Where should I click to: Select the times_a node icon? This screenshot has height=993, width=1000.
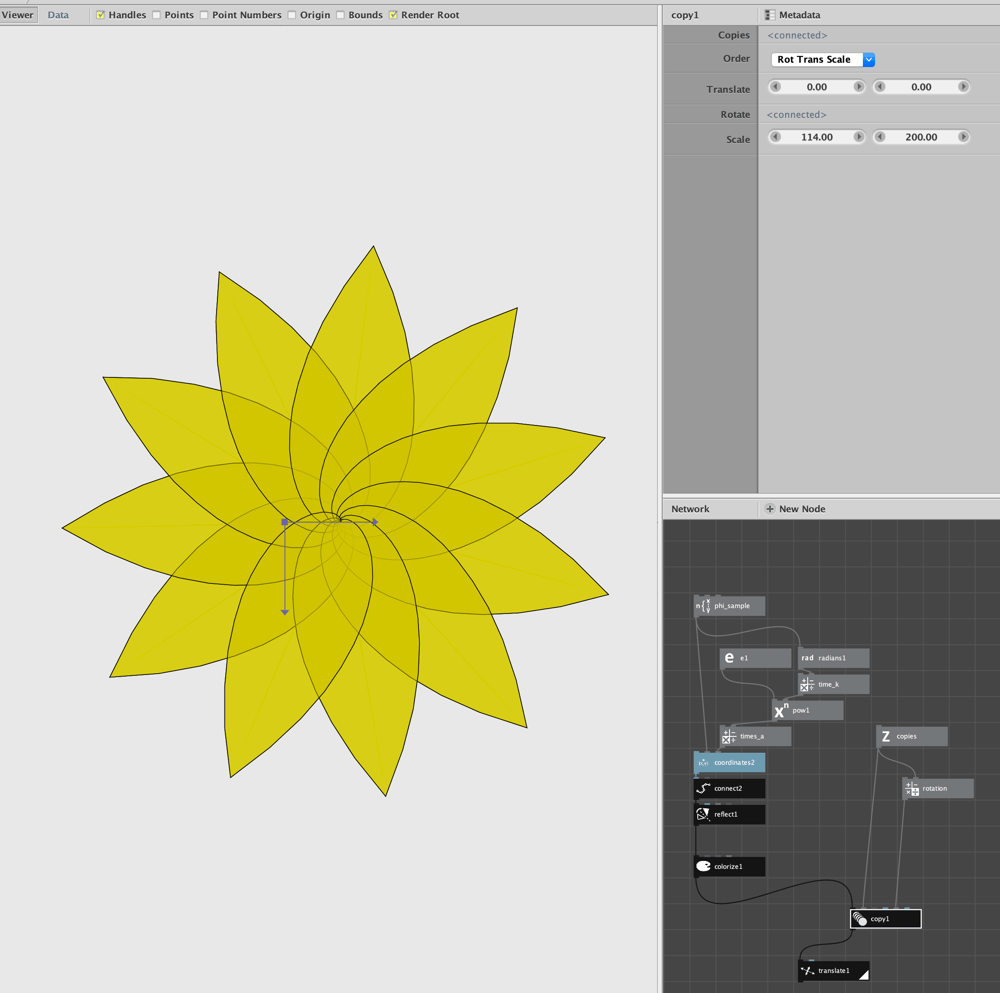tap(729, 737)
